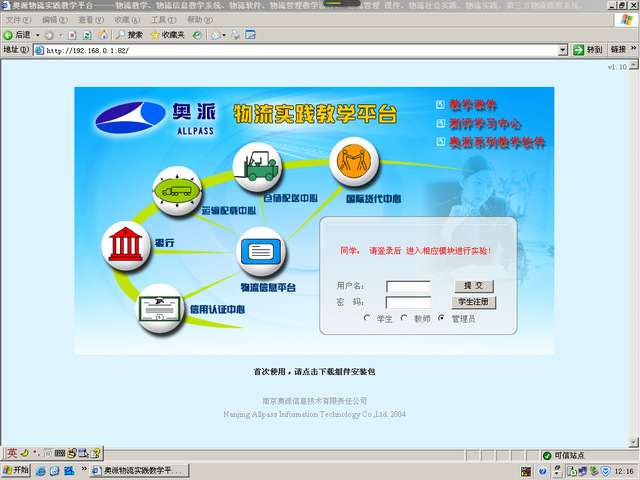Screen dimensions: 640x480
Task: Click the 转到 (Go) button
Action: coord(588,50)
